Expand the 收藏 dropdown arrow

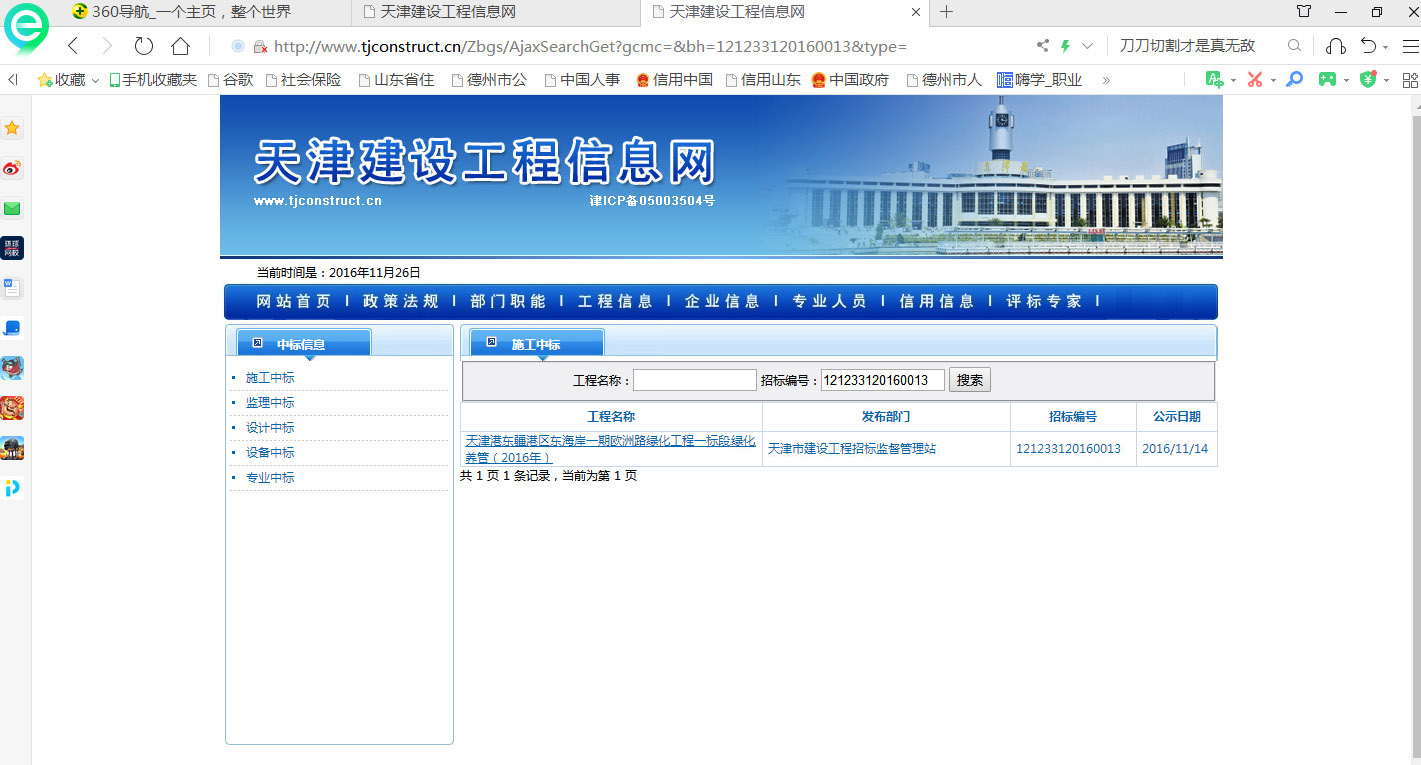[95, 80]
